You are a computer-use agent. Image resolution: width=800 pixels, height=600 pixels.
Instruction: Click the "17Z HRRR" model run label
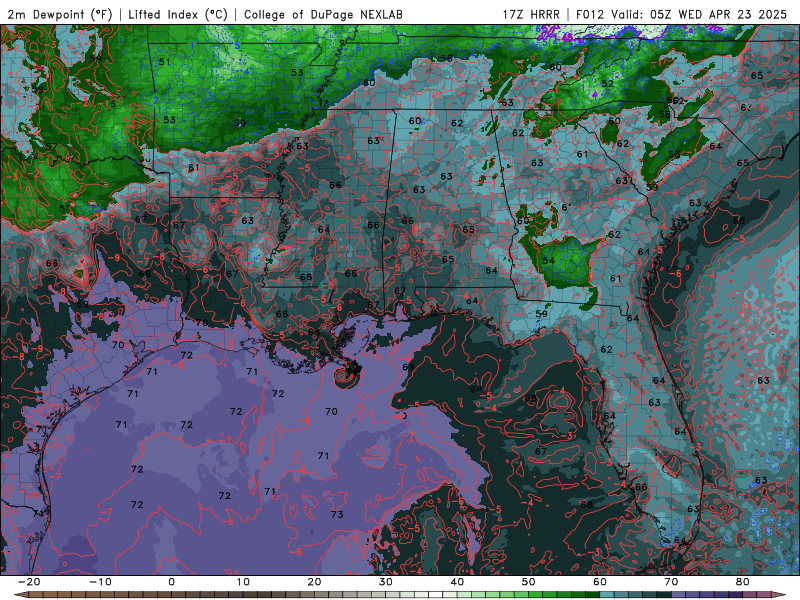pyautogui.click(x=531, y=14)
